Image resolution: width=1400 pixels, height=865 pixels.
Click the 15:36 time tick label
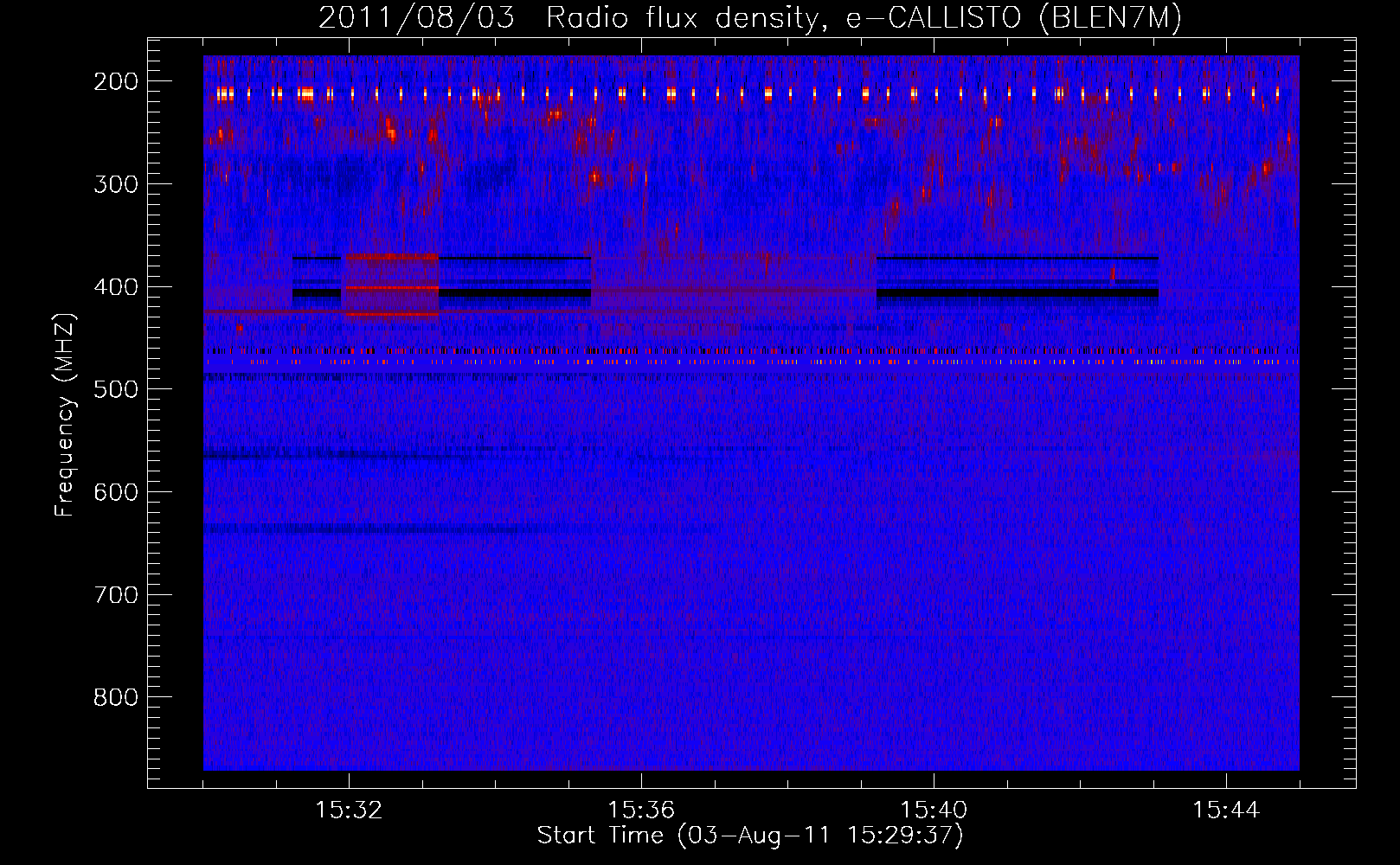click(x=641, y=810)
